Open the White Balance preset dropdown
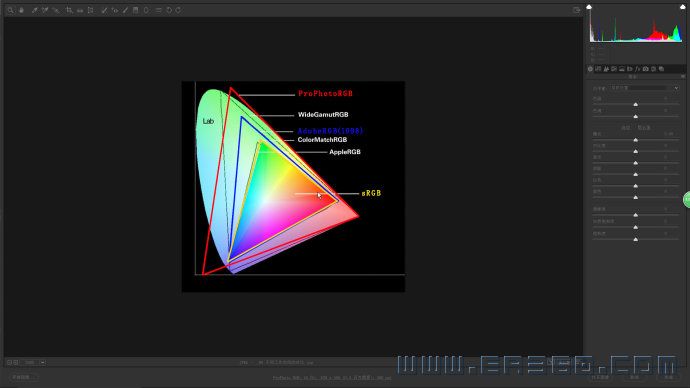 coord(645,88)
